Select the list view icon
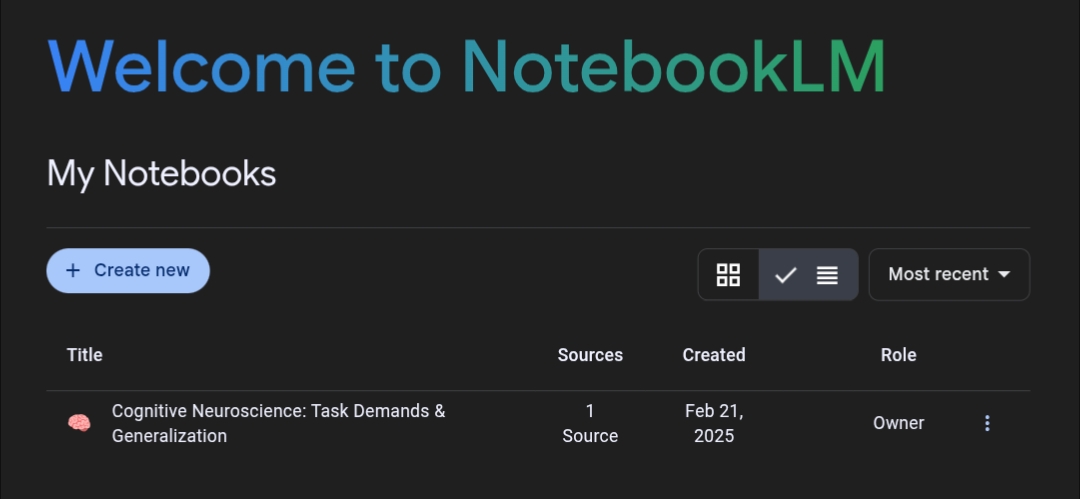This screenshot has height=499, width=1080. pyautogui.click(x=827, y=275)
